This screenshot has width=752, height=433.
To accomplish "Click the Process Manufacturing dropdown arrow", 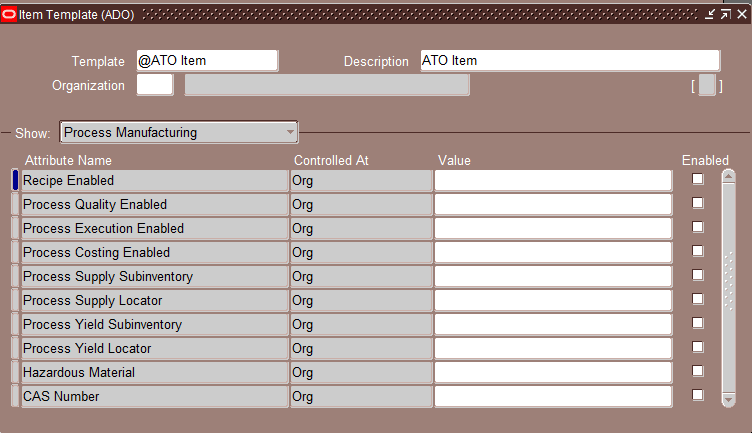I will click(x=290, y=132).
